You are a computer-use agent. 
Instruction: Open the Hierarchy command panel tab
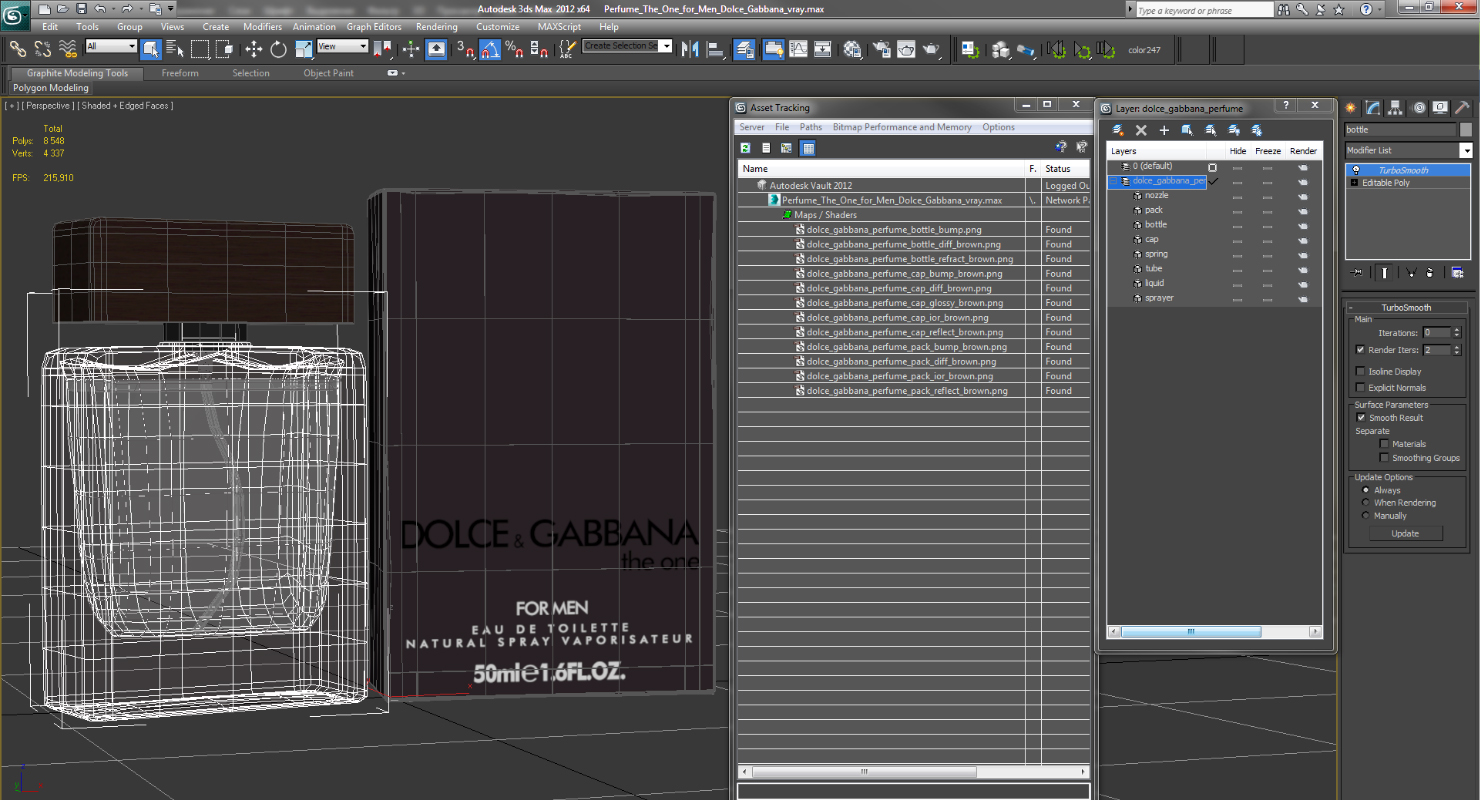coord(1396,108)
